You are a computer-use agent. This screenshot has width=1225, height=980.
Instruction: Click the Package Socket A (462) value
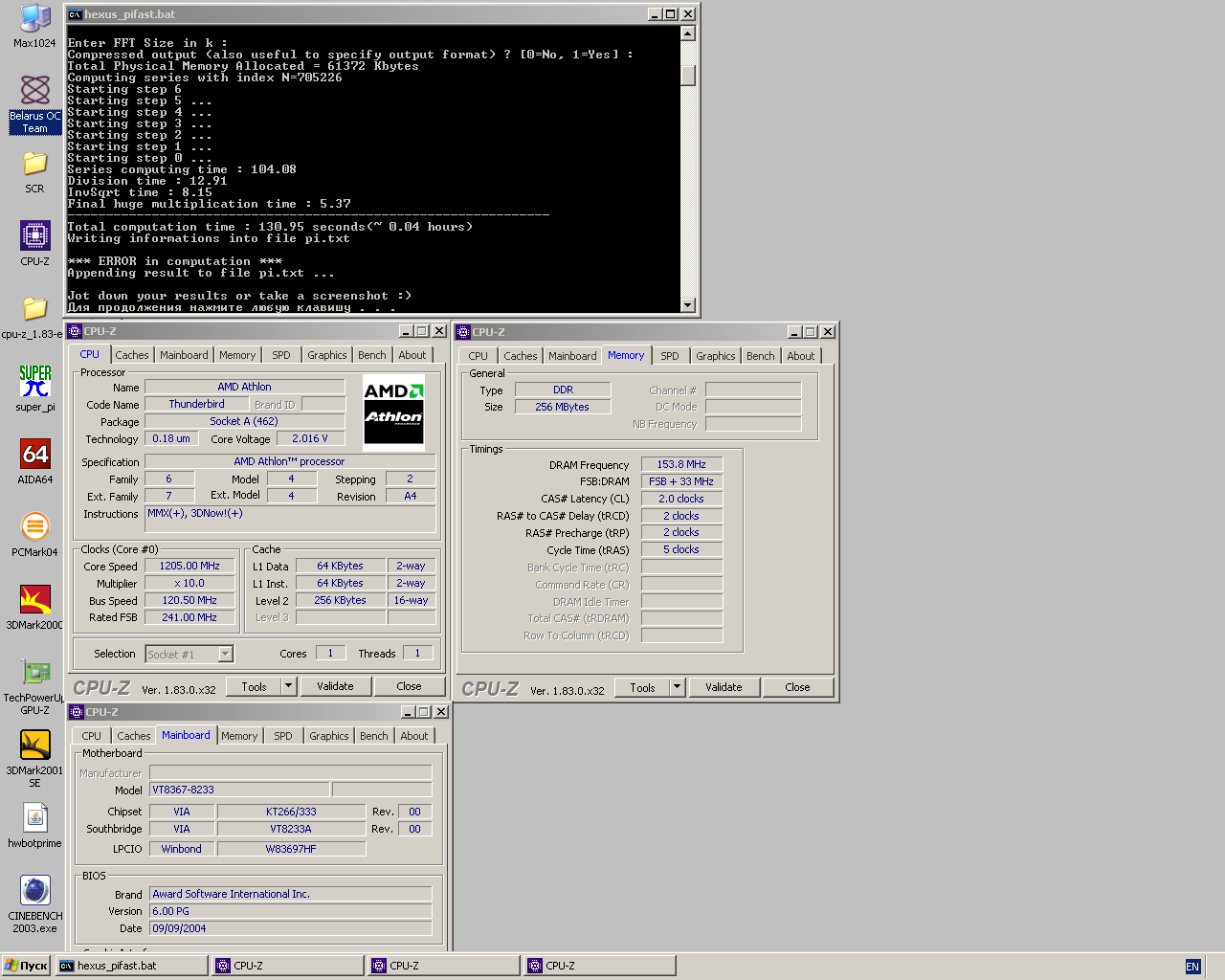pyautogui.click(x=244, y=421)
